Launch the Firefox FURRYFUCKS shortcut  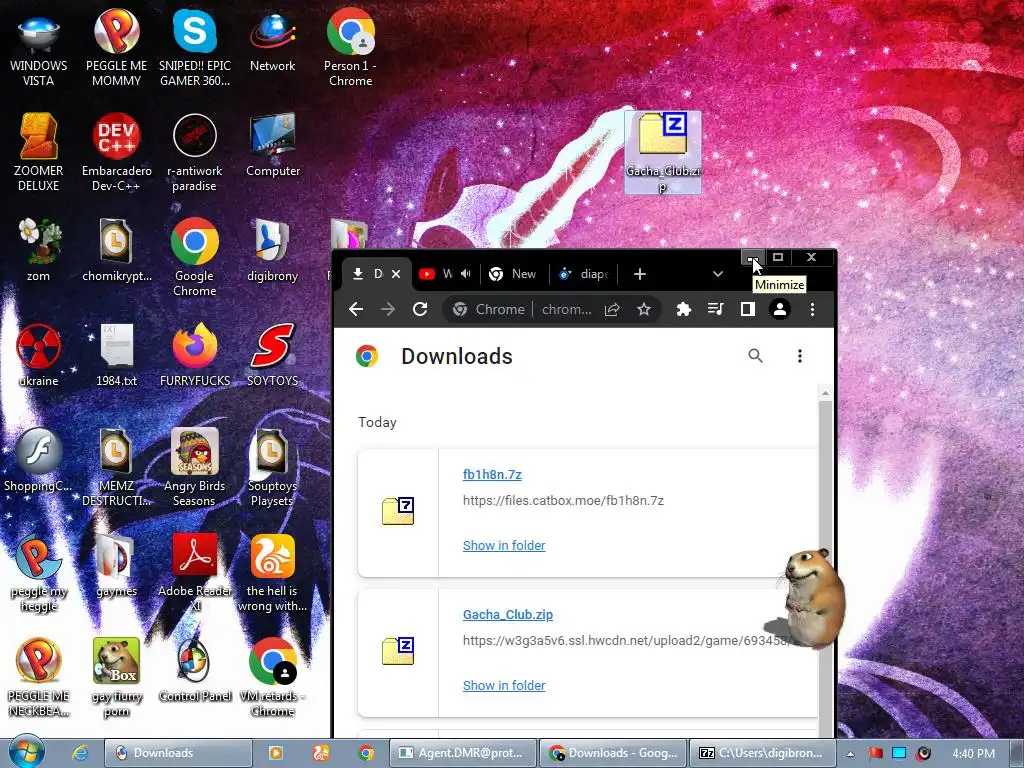(x=195, y=355)
